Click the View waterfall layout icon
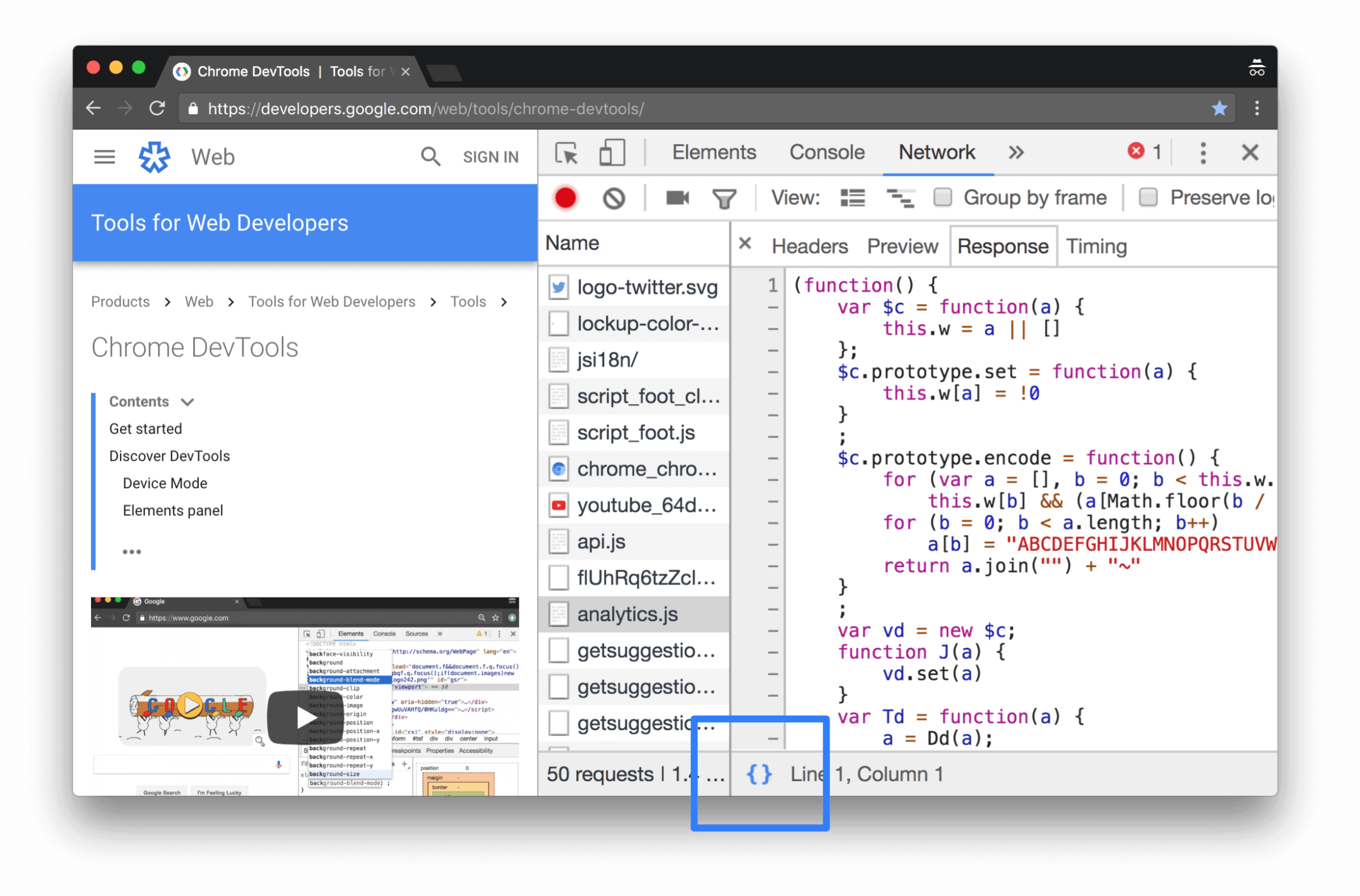This screenshot has height=896, width=1360. coord(901,197)
